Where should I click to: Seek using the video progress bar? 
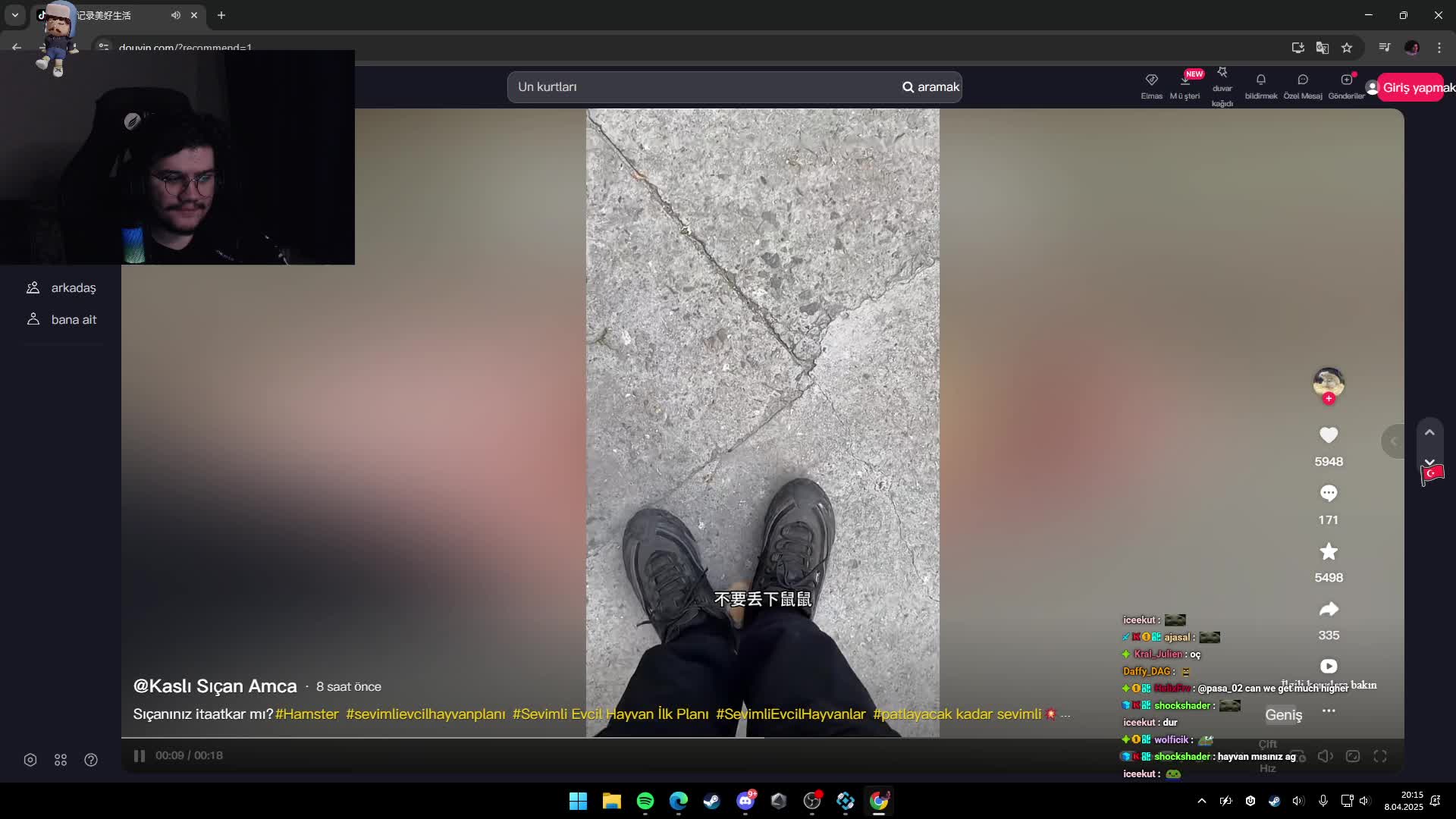[762, 737]
